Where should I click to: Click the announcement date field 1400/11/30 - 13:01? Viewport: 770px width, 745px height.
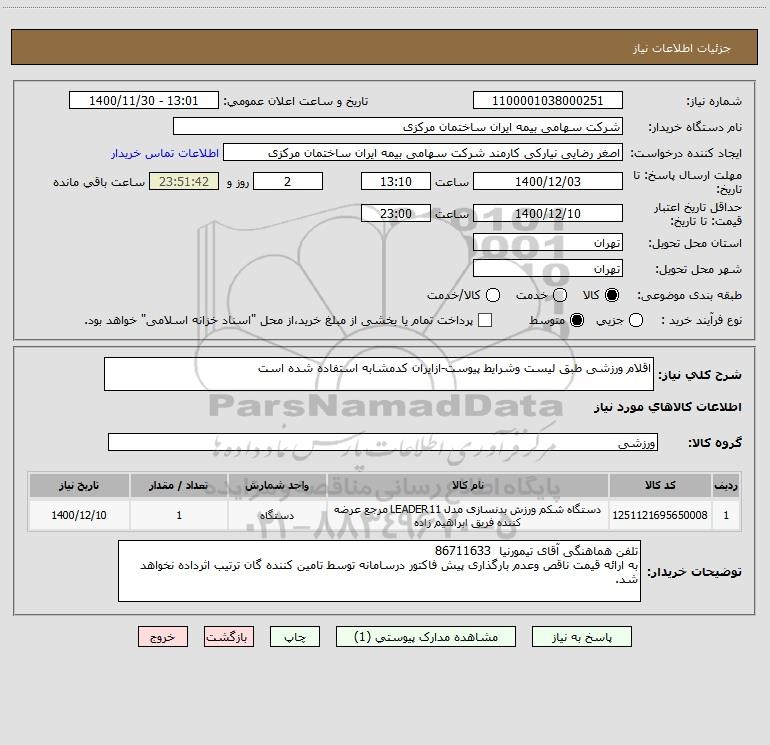coord(144,101)
